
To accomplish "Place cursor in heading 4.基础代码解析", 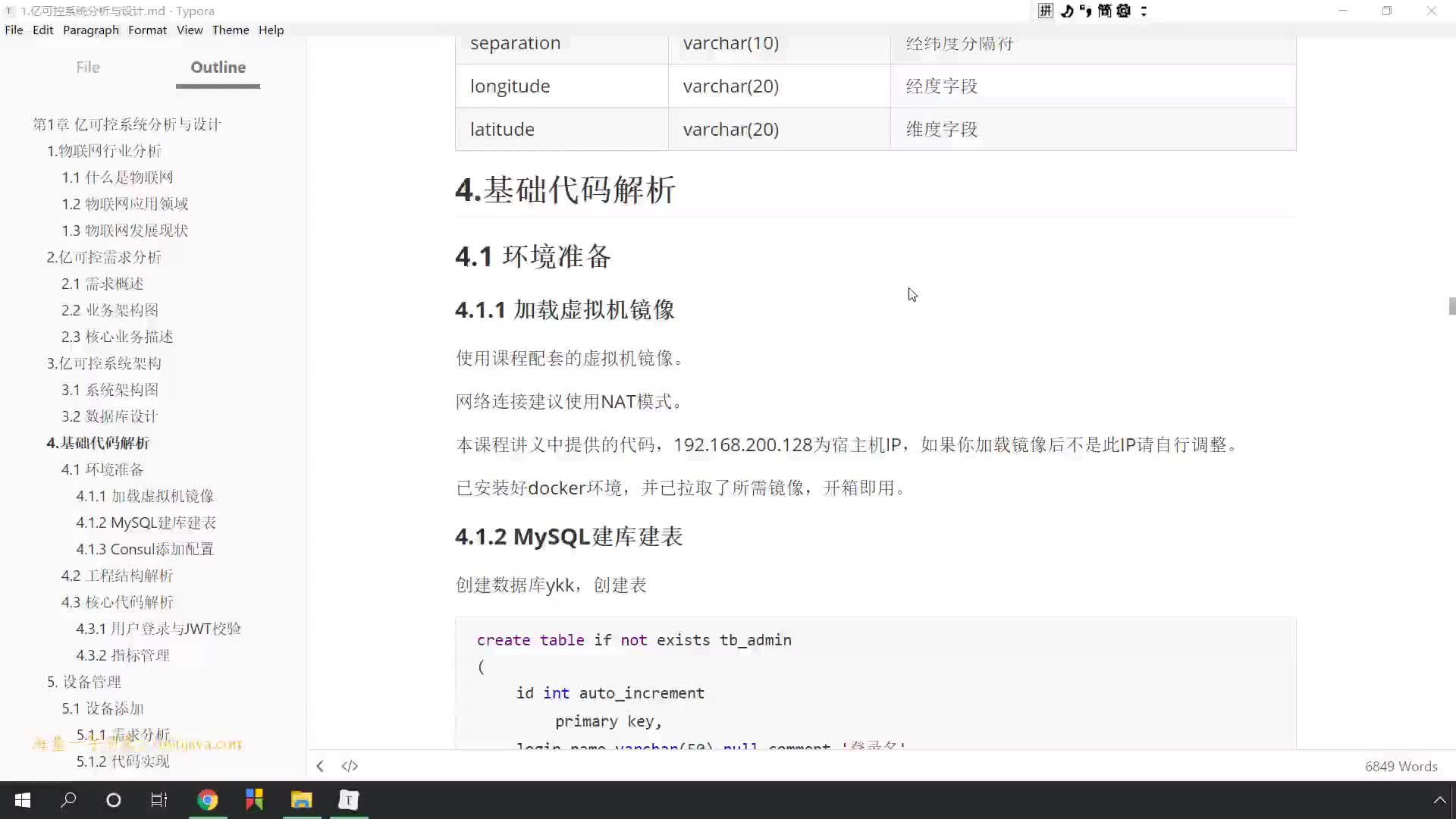I will [565, 190].
